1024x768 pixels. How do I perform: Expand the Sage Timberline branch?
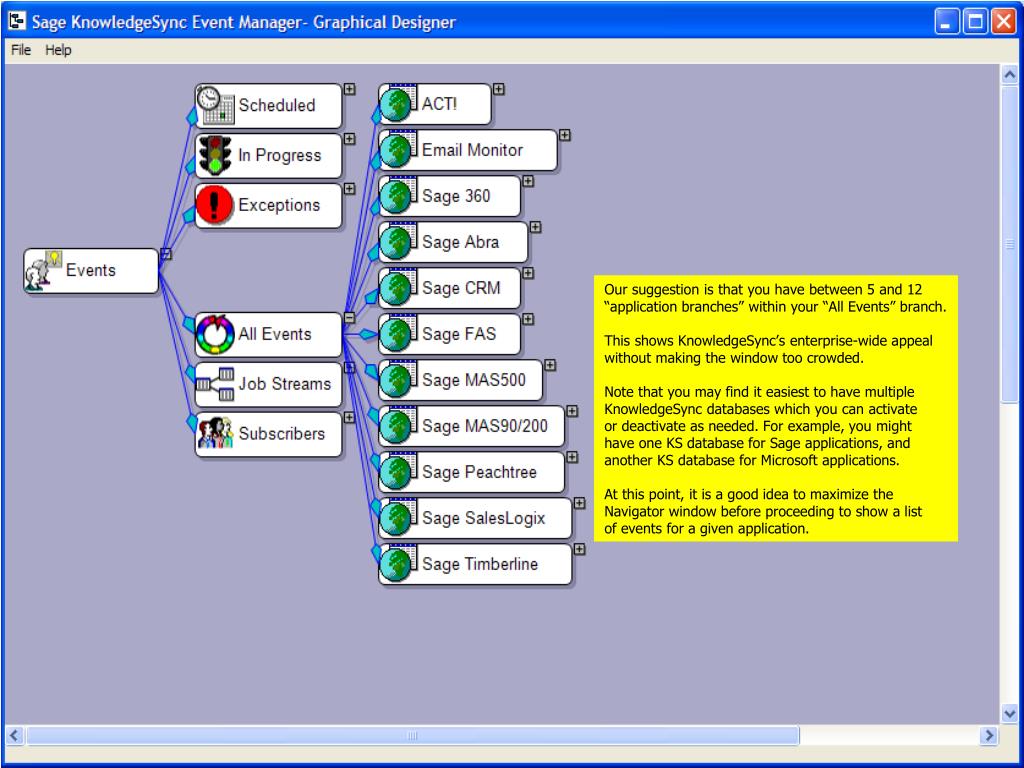click(x=579, y=549)
